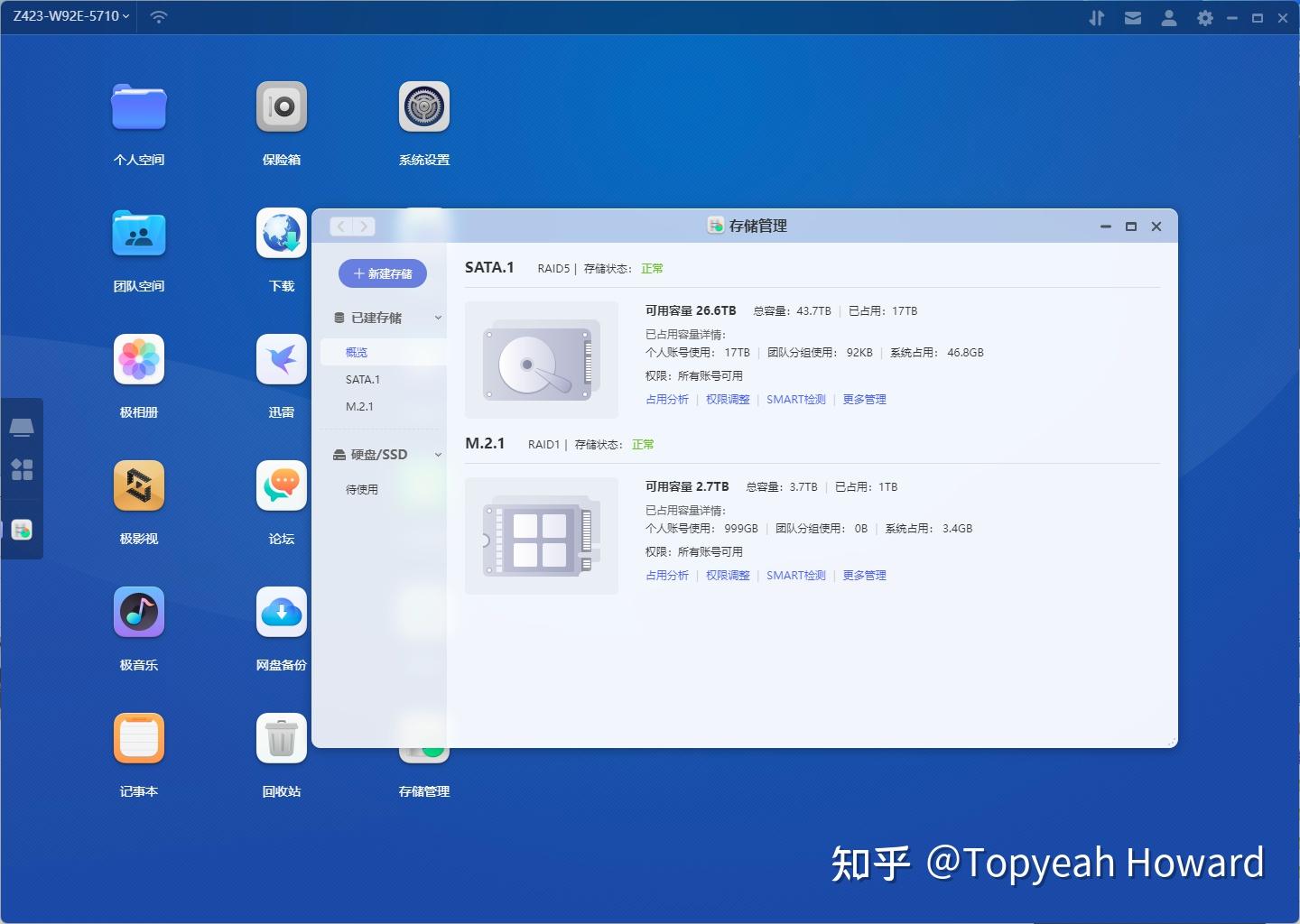Collapse the 硬盘/SSD section
The image size is (1300, 924).
tap(438, 454)
